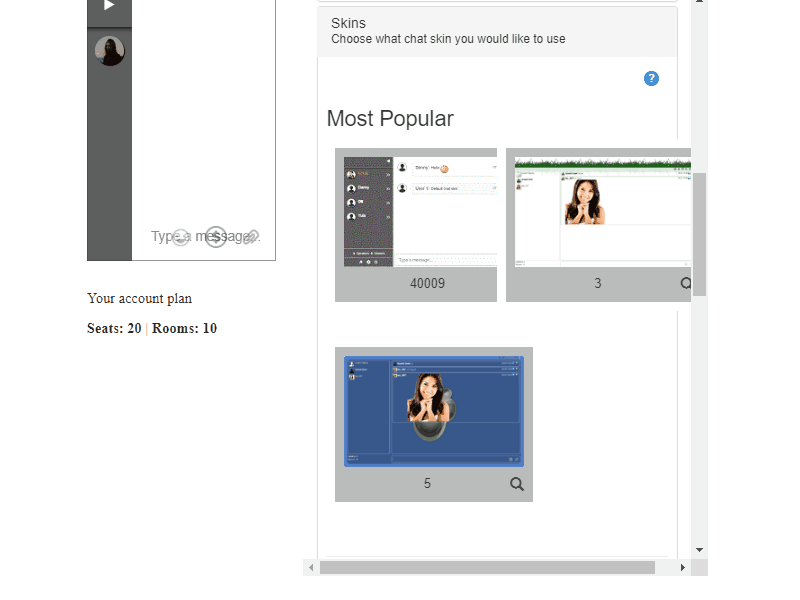This screenshot has width=800, height=600.
Task: Click the paperclip attachment icon
Action: click(x=251, y=237)
